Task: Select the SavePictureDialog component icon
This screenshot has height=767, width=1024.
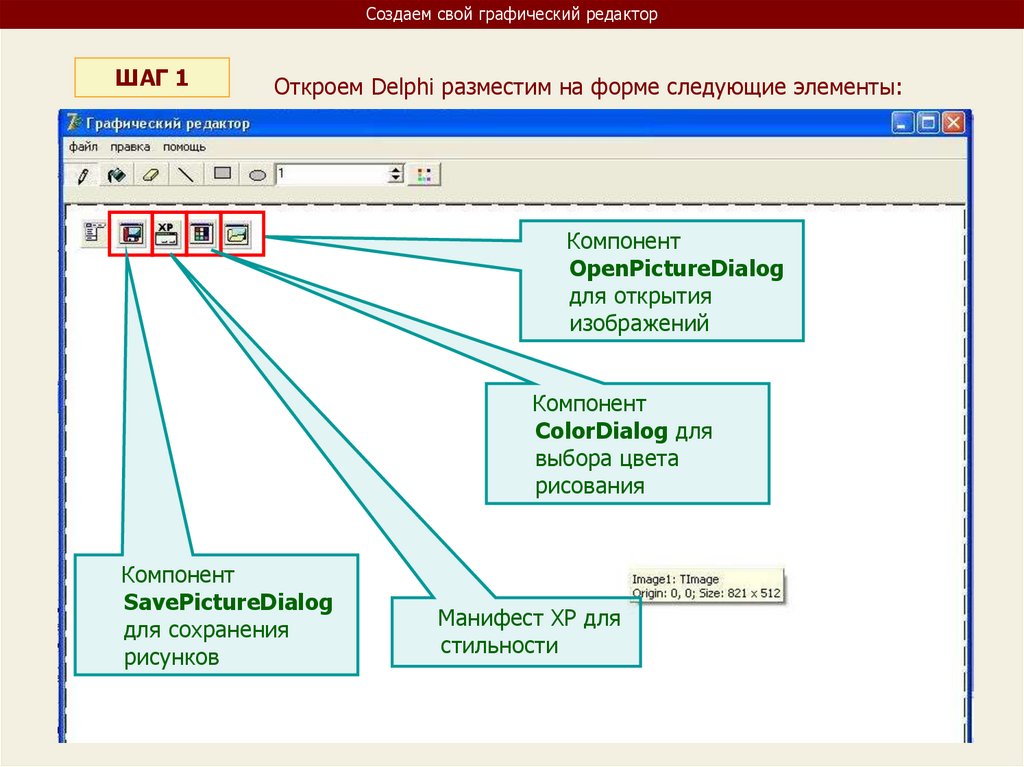Action: (131, 233)
